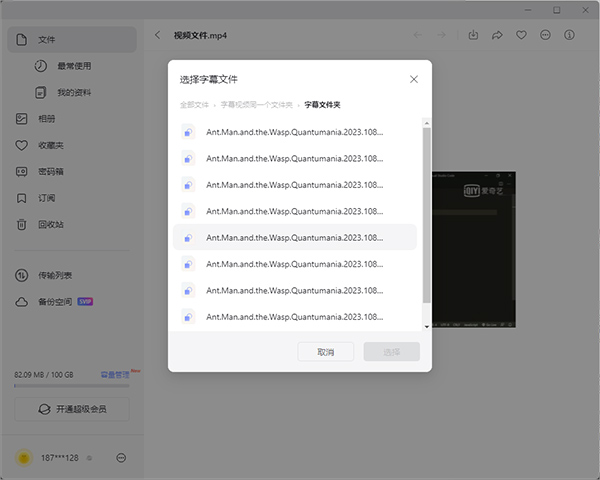The height and width of the screenshot is (480, 600).
Task: Open the 传输列表 transfer icon
Action: [21, 276]
